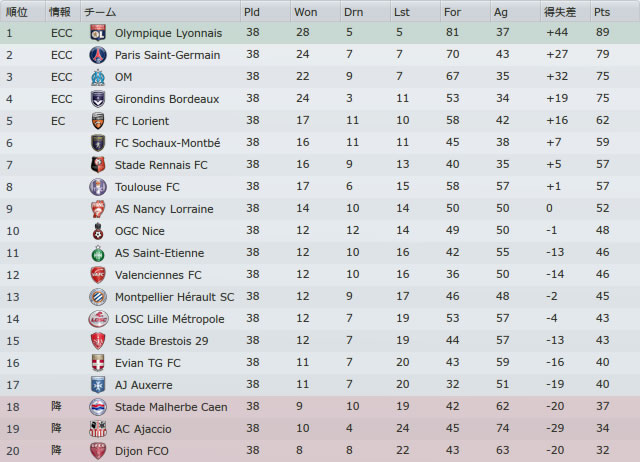The height and width of the screenshot is (462, 640).
Task: Open the Montpellier Hérault SC team link
Action: click(174, 297)
